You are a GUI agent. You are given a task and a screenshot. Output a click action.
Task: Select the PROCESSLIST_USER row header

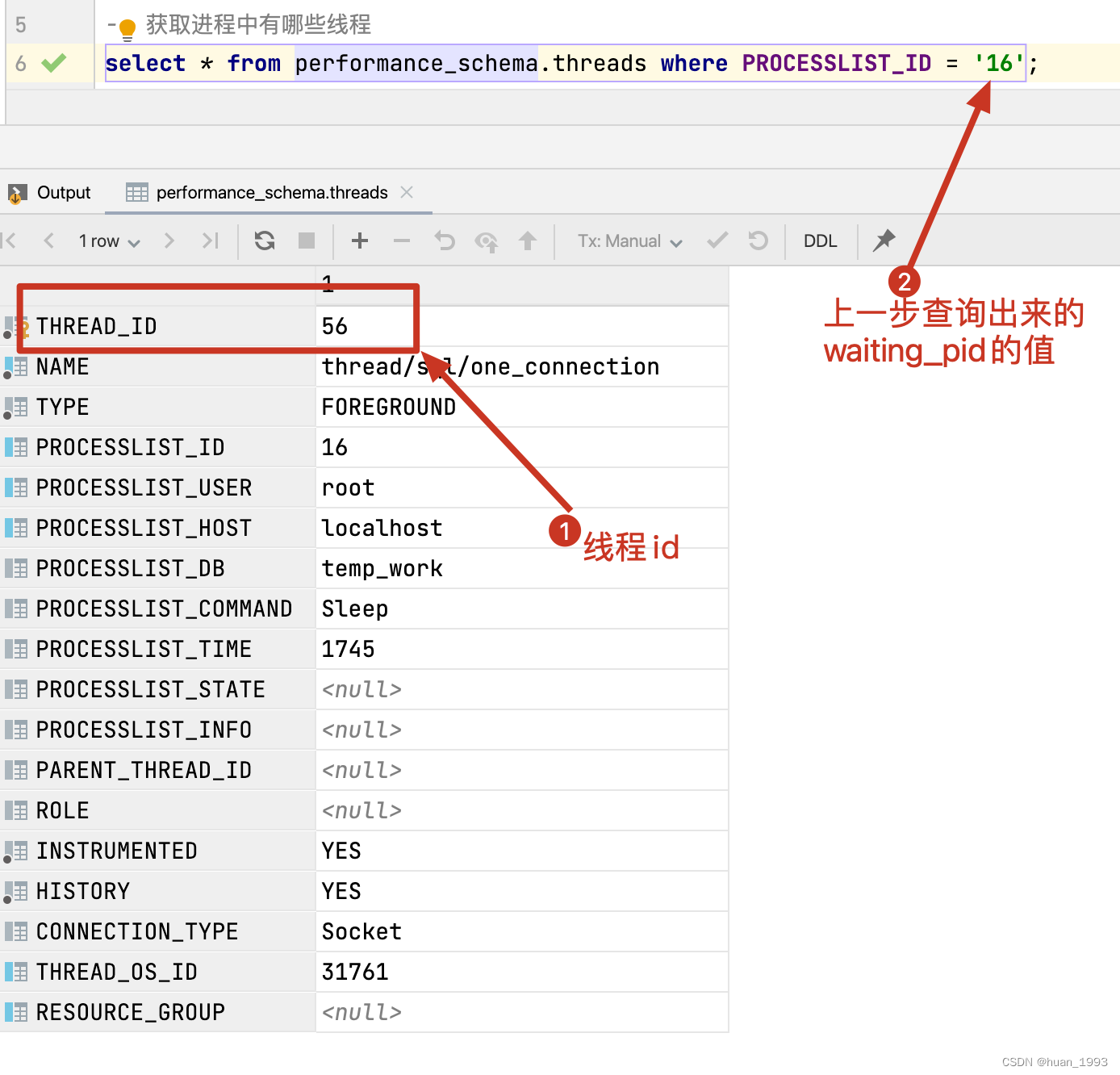point(158,487)
